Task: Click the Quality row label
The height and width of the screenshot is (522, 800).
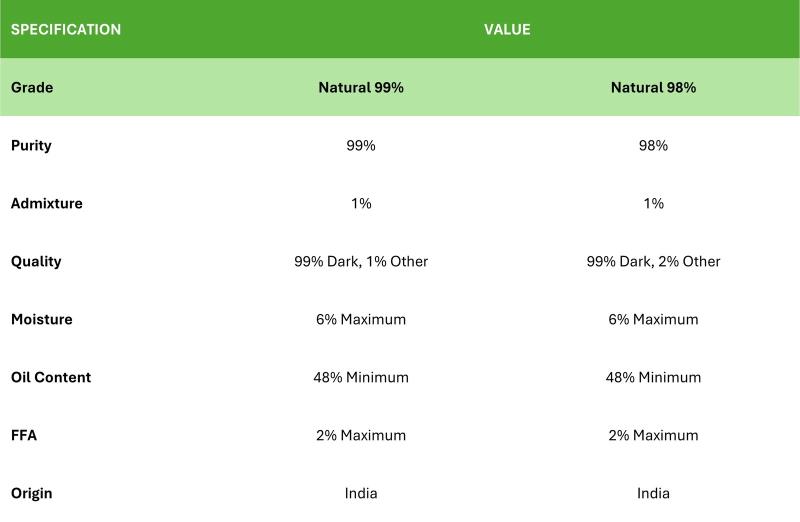Action: pos(36,262)
